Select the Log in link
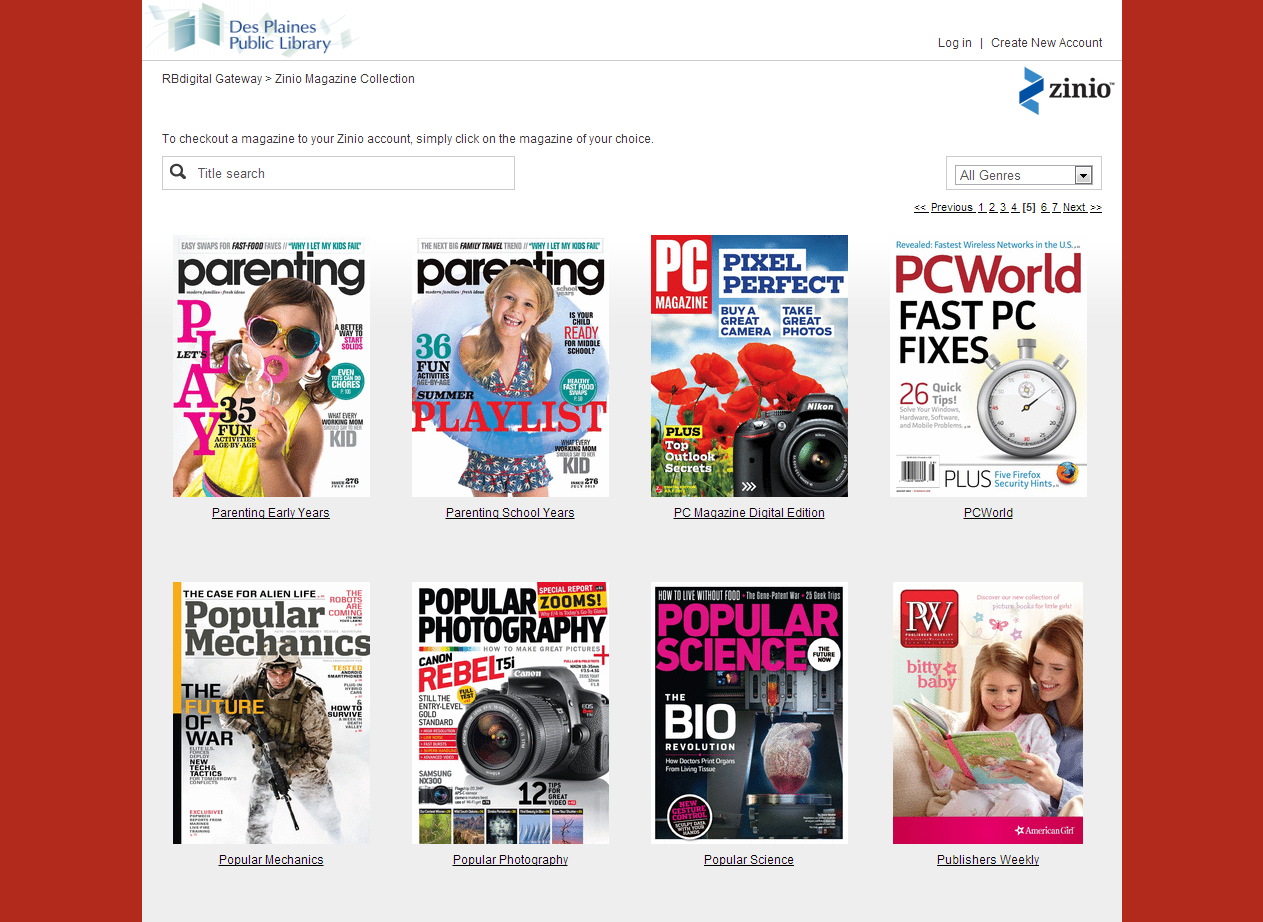This screenshot has width=1263, height=922. tap(954, 43)
